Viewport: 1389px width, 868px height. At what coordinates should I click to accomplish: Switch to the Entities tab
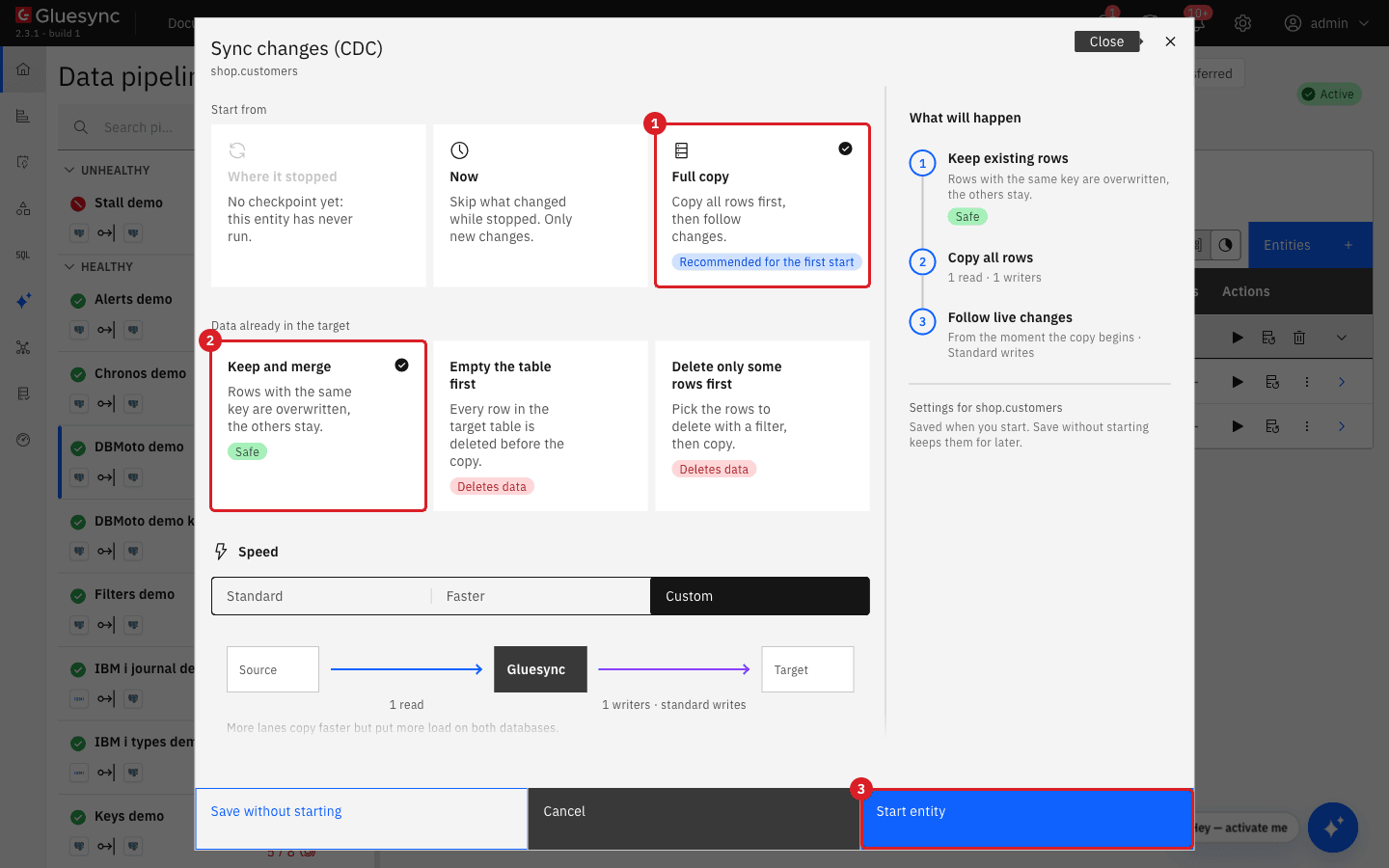(x=1310, y=245)
